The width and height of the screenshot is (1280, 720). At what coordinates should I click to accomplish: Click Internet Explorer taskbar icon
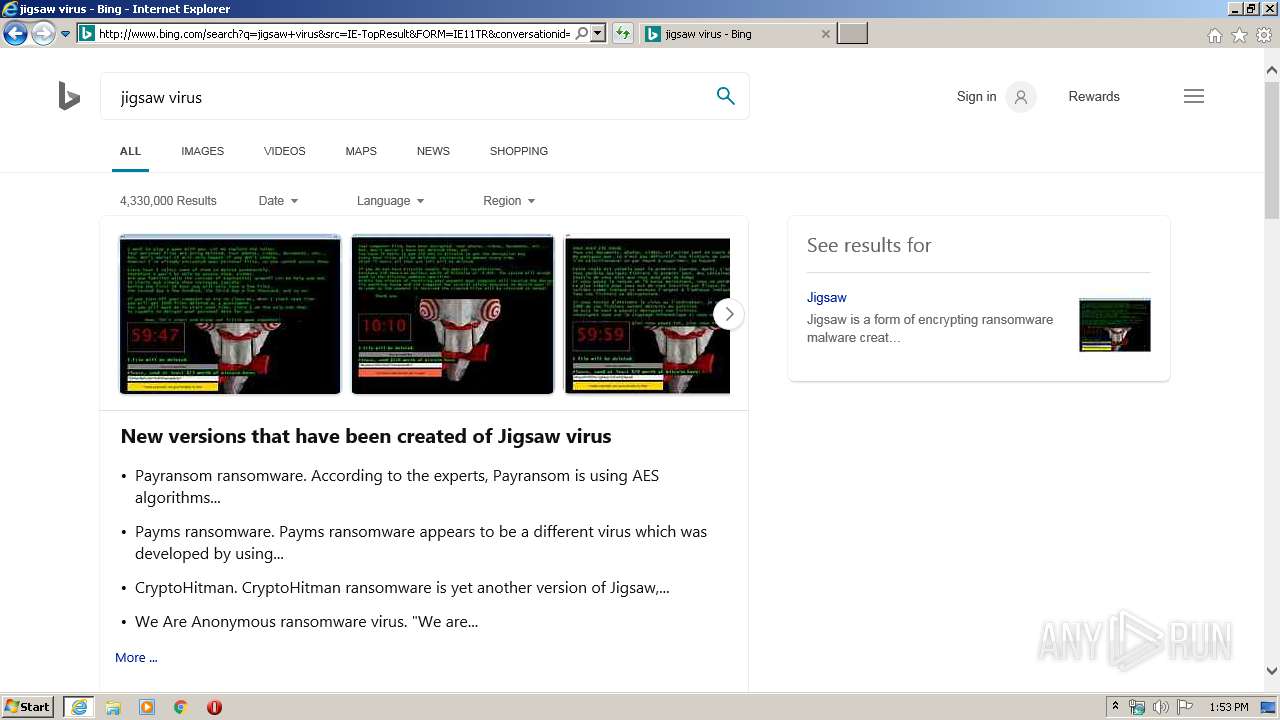pos(79,707)
